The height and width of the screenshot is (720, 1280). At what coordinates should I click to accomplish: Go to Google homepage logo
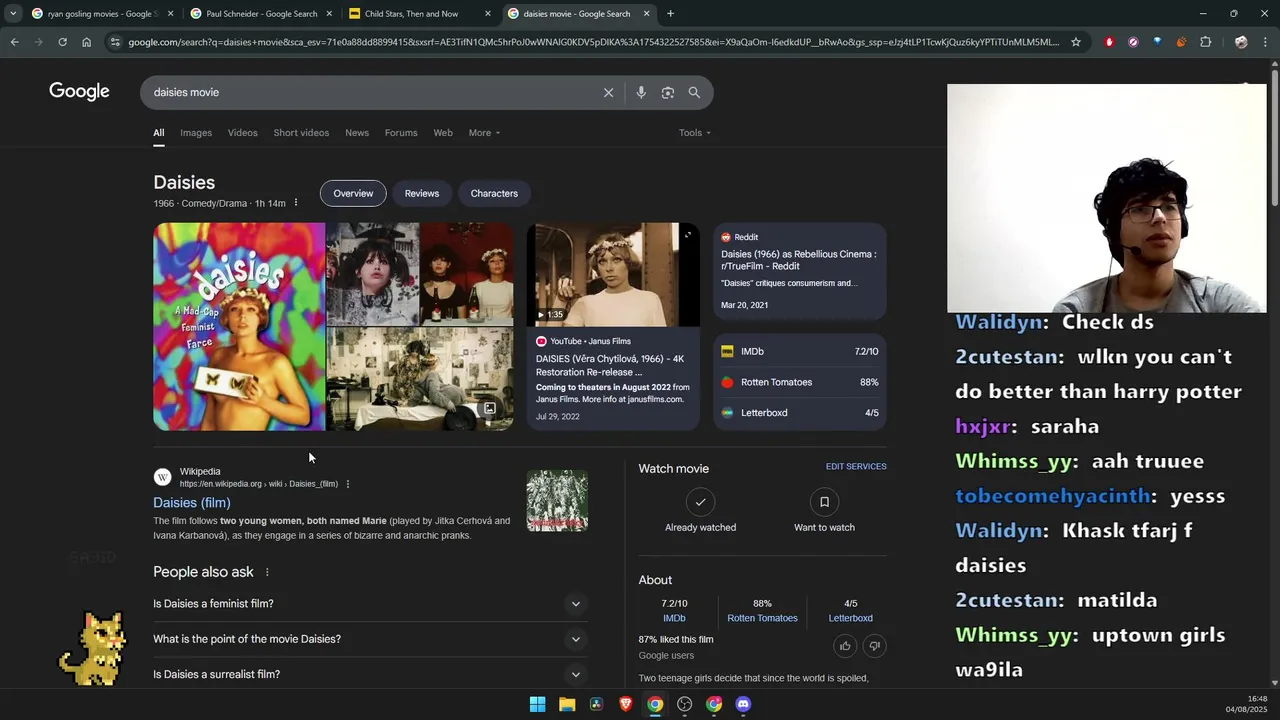tap(79, 92)
